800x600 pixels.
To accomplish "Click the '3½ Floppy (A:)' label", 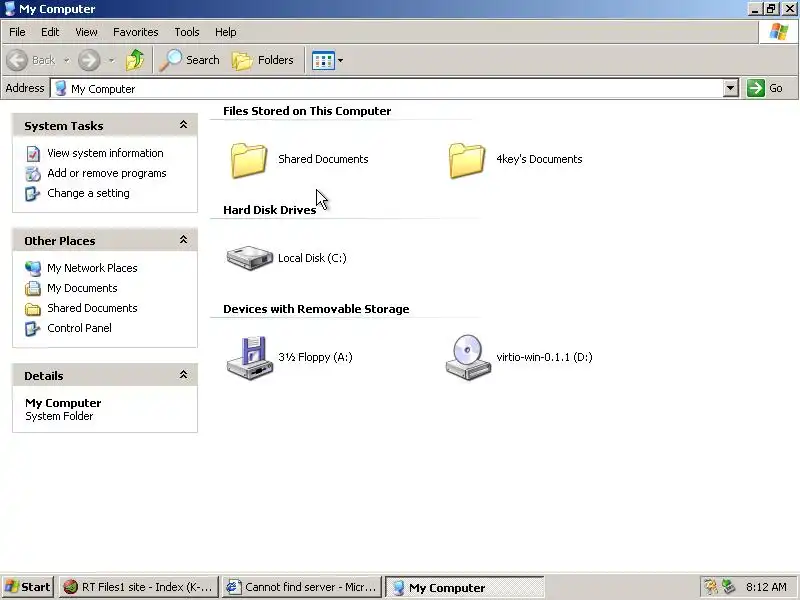I will pyautogui.click(x=315, y=357).
